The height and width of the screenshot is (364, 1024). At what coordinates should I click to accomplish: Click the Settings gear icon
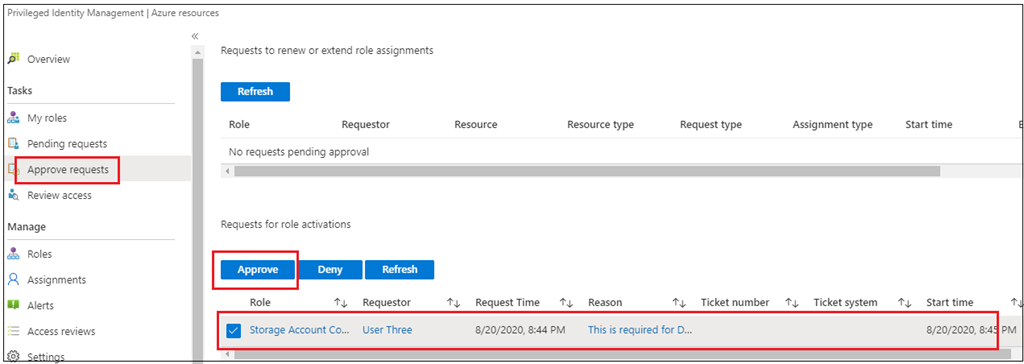13,357
